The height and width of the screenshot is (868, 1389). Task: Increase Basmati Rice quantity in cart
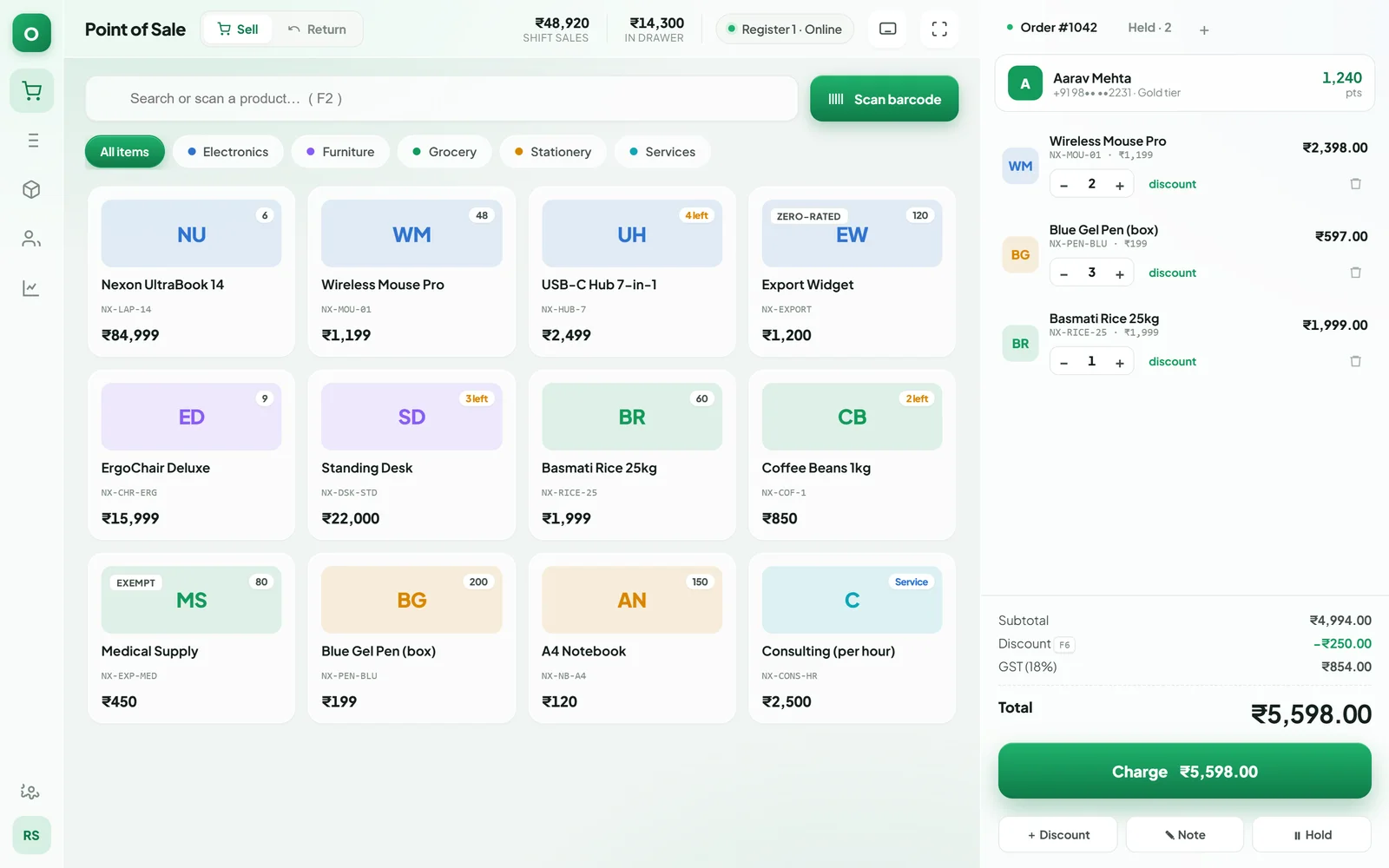point(1120,362)
